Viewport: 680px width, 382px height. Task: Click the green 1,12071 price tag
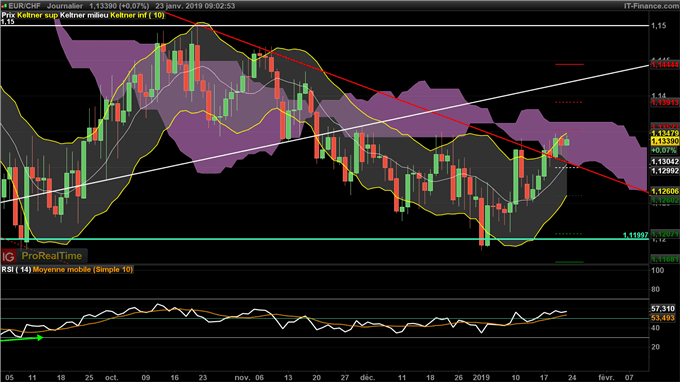(665, 234)
